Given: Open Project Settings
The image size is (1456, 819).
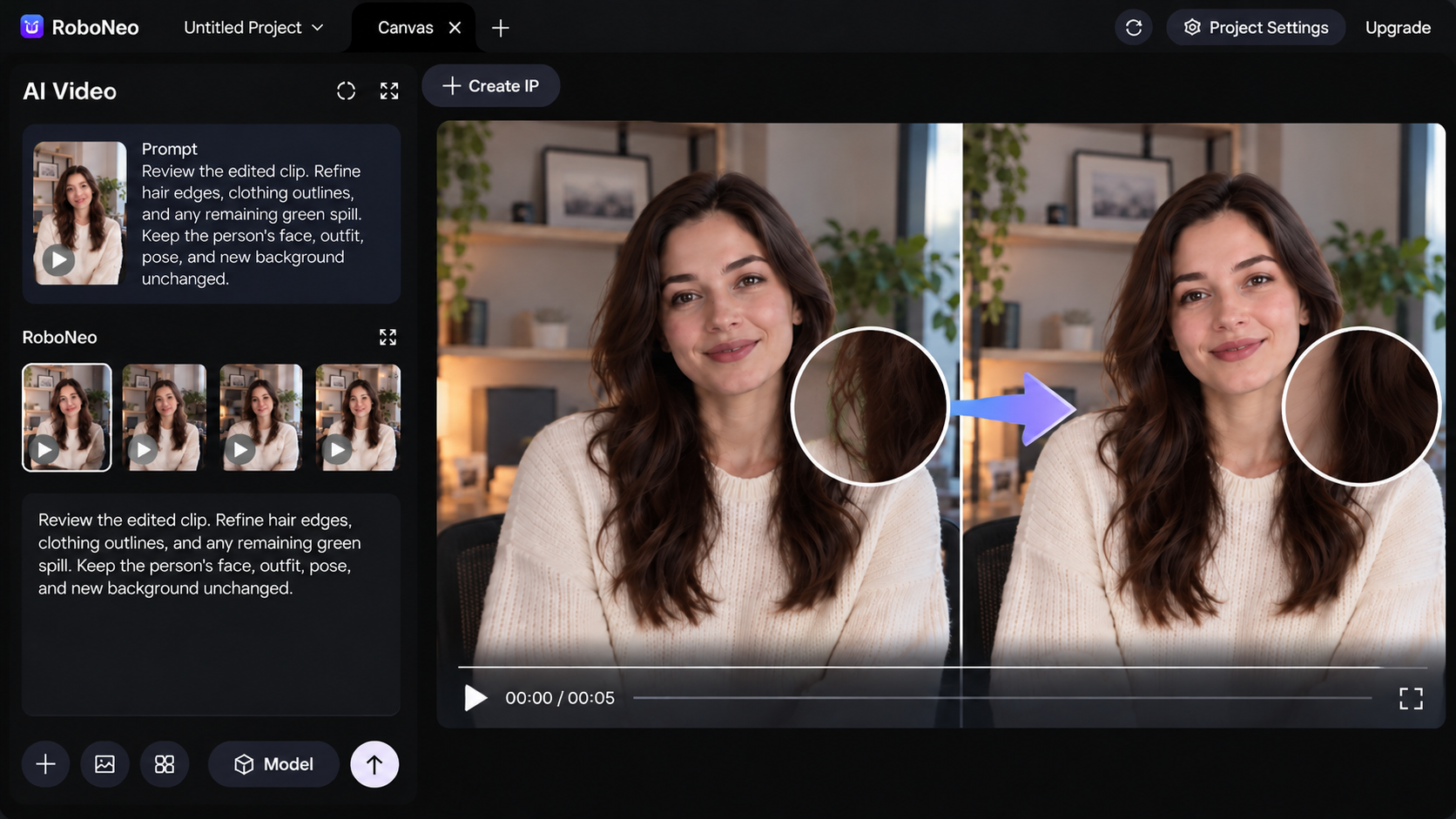Looking at the screenshot, I should point(1256,28).
